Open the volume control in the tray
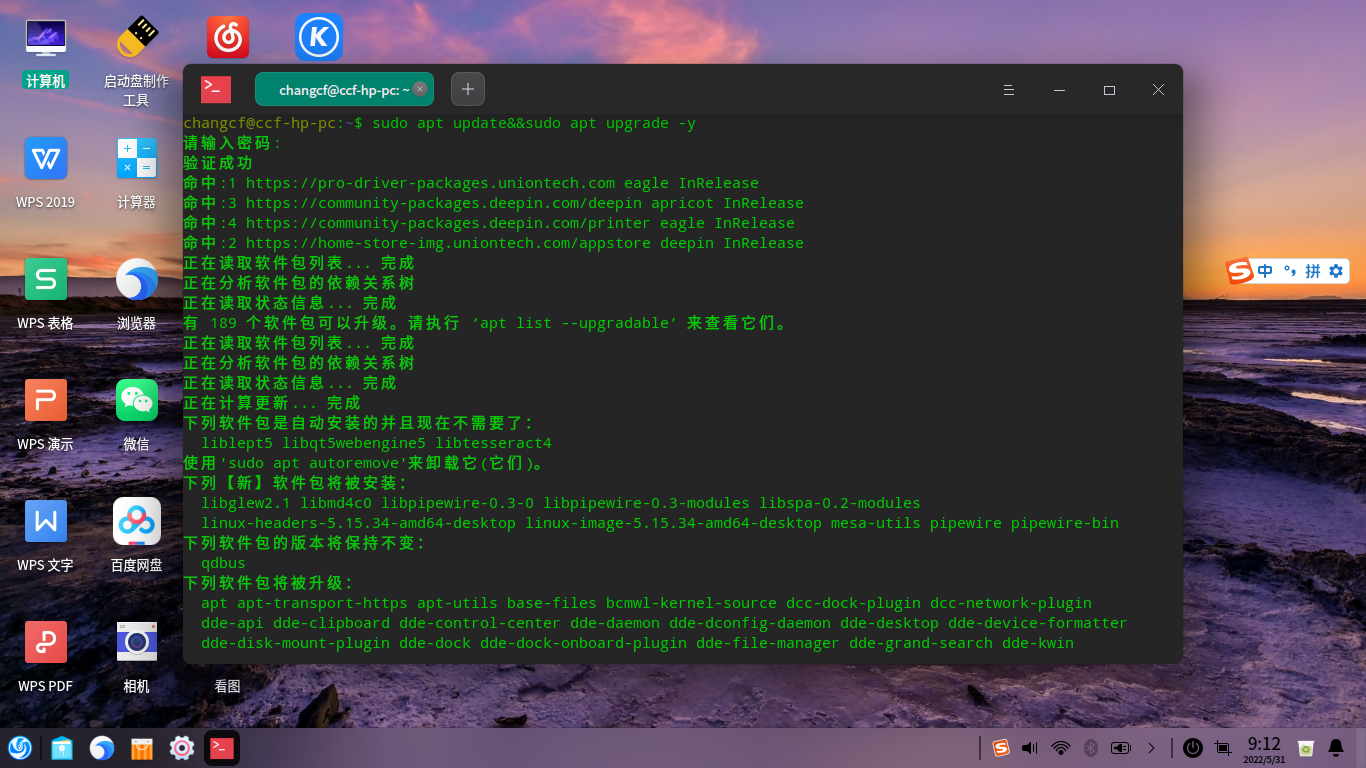 click(x=1028, y=747)
